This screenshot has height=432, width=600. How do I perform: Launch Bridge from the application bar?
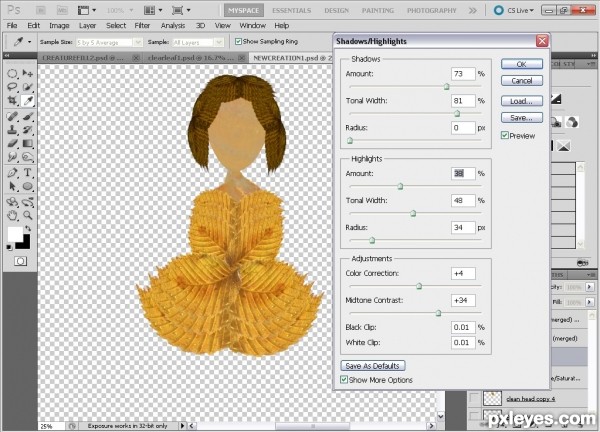click(x=41, y=10)
